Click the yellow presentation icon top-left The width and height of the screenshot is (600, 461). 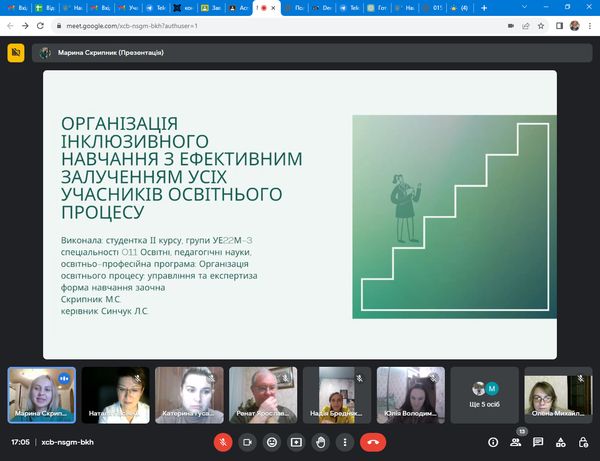point(16,54)
